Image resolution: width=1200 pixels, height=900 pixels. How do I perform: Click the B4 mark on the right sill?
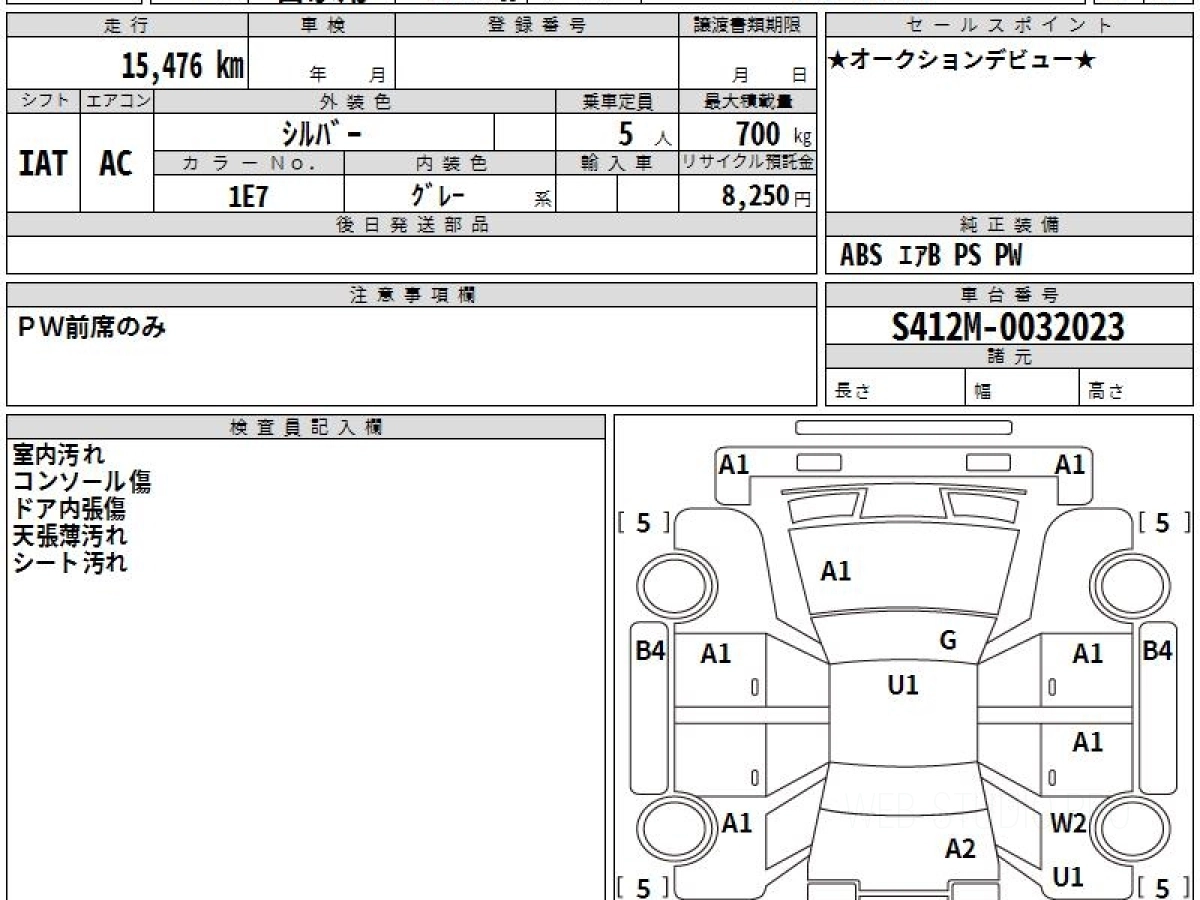1157,651
